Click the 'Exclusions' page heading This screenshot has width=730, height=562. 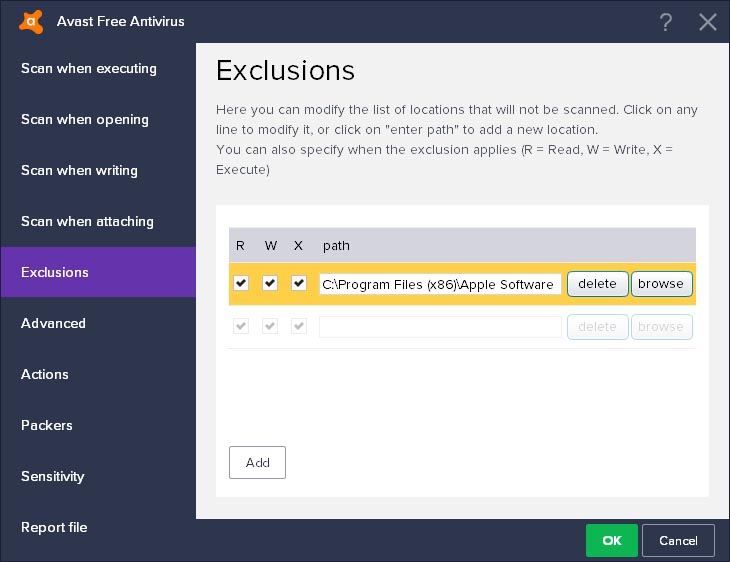click(x=285, y=70)
